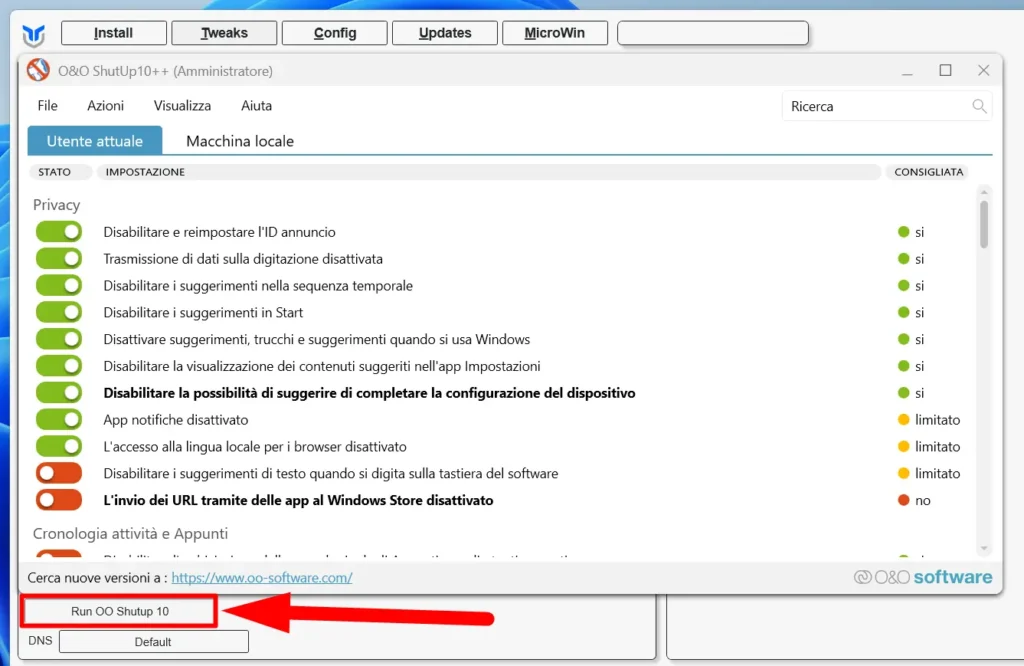This screenshot has width=1024, height=666.
Task: Open the MicroWin tab in WinUtil
Action: [x=555, y=33]
